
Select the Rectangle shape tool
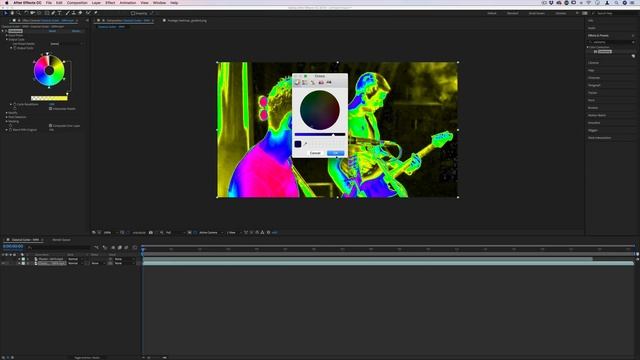point(47,13)
